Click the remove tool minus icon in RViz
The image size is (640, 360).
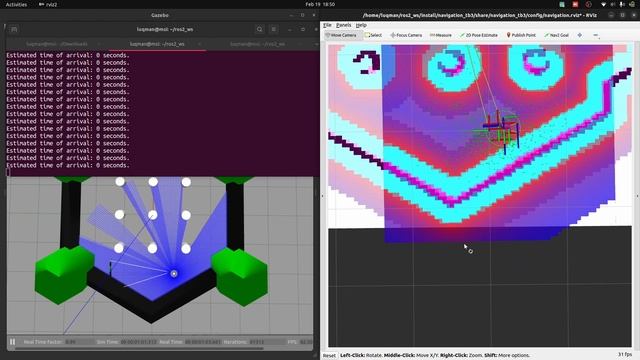click(x=596, y=36)
